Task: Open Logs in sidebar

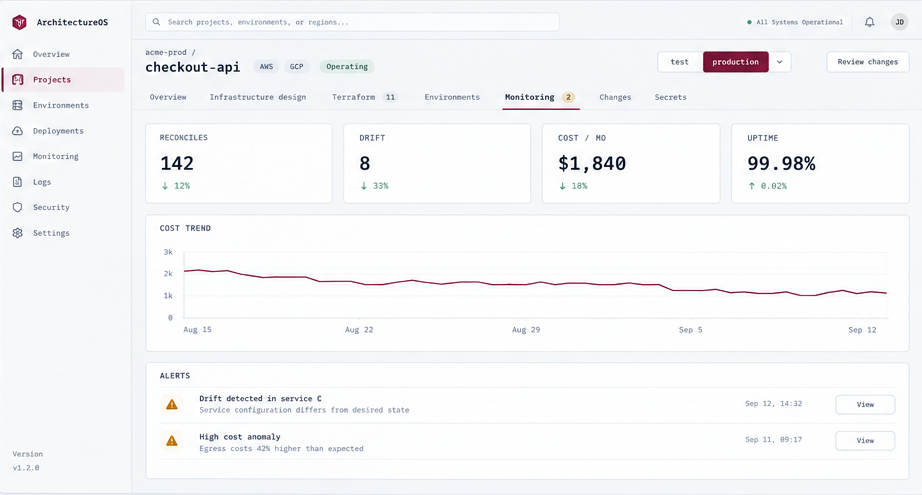Action: pyautogui.click(x=64, y=182)
